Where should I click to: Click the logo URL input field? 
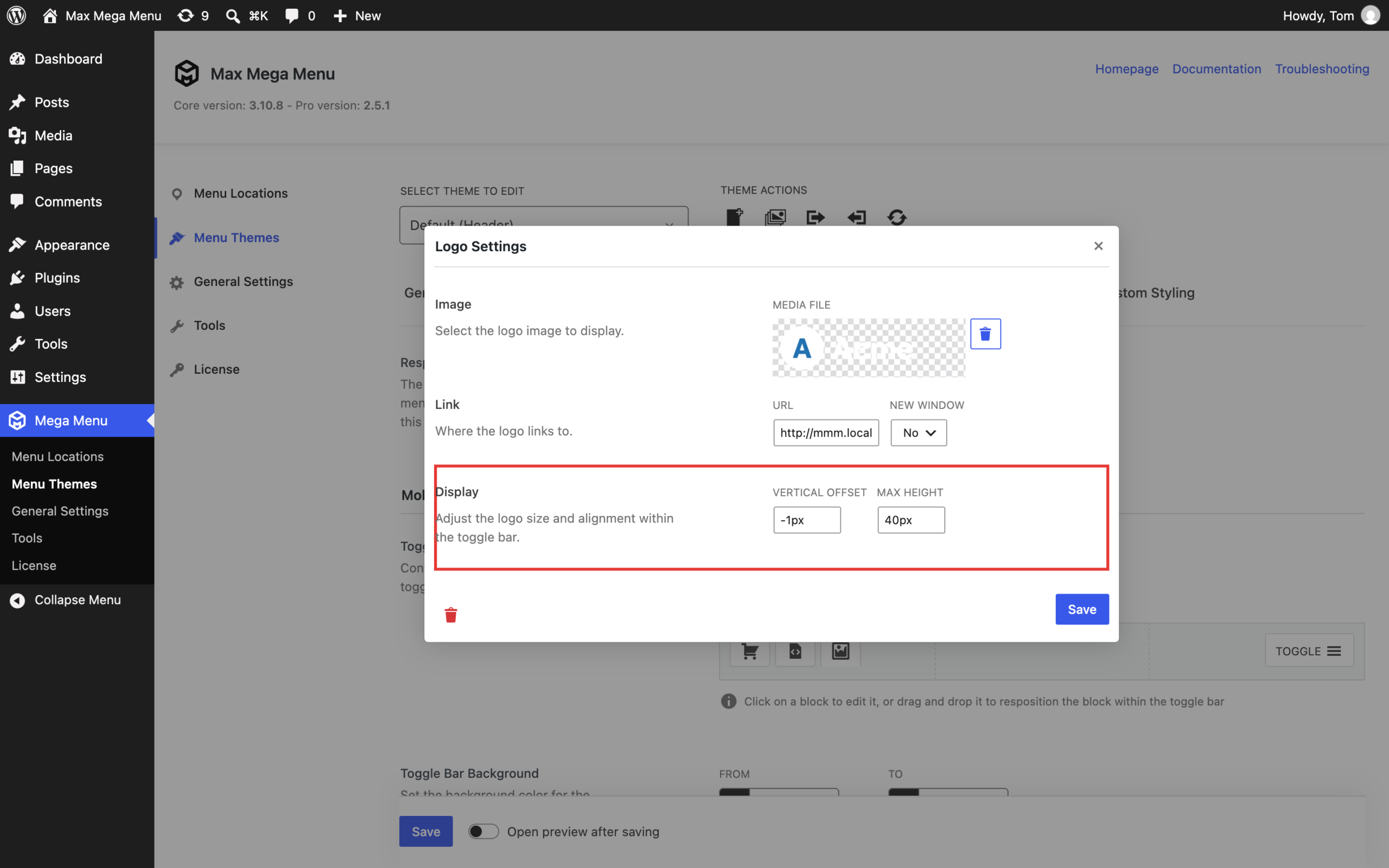tap(826, 432)
